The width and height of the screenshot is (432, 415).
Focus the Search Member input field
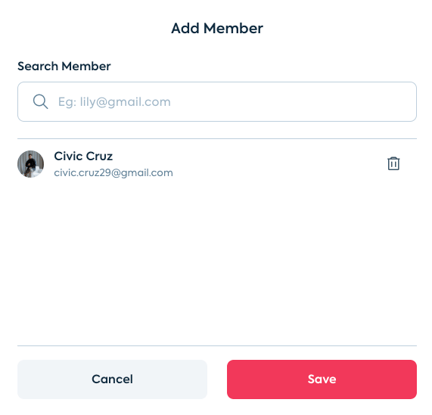(x=217, y=102)
